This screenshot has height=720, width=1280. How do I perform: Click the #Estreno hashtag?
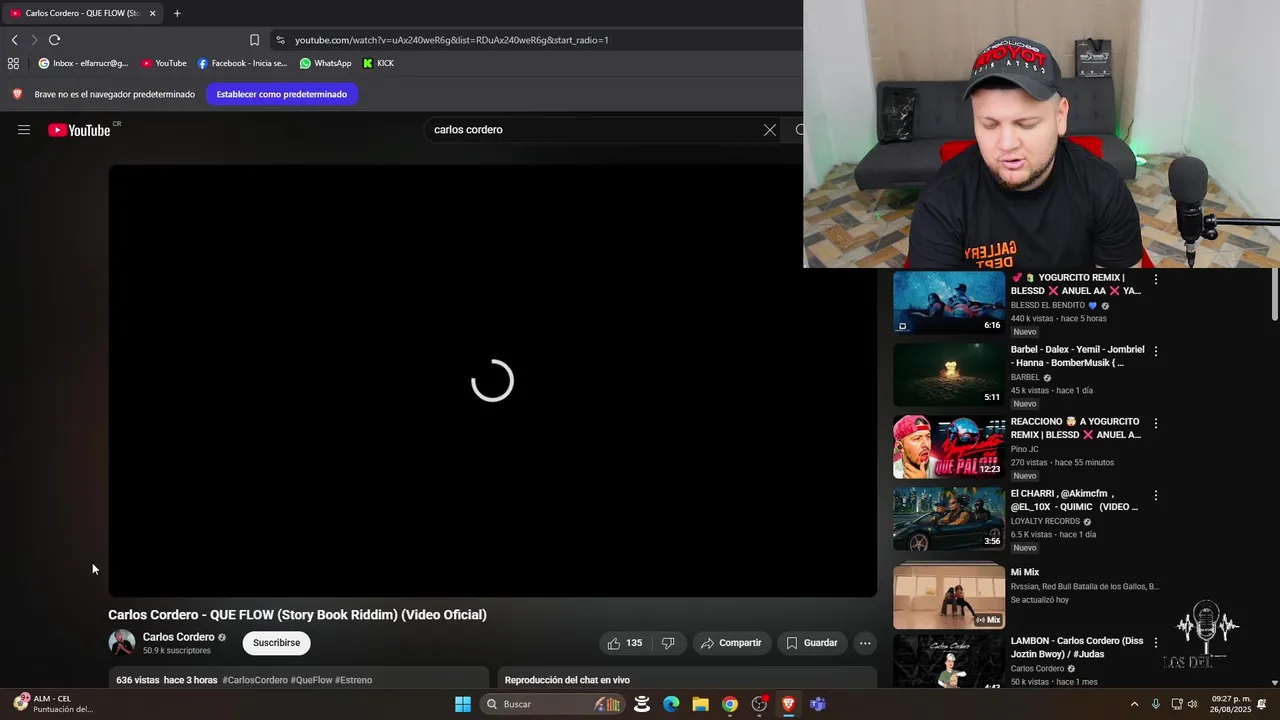(353, 680)
